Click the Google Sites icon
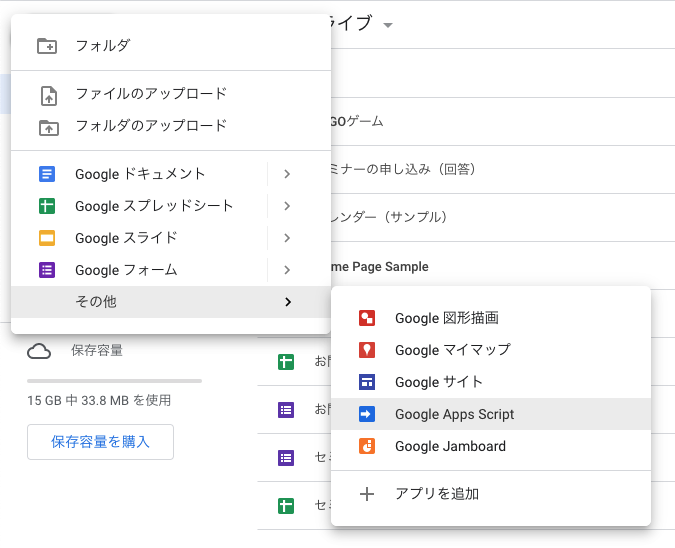Viewport: 675px width, 548px height. (x=367, y=382)
